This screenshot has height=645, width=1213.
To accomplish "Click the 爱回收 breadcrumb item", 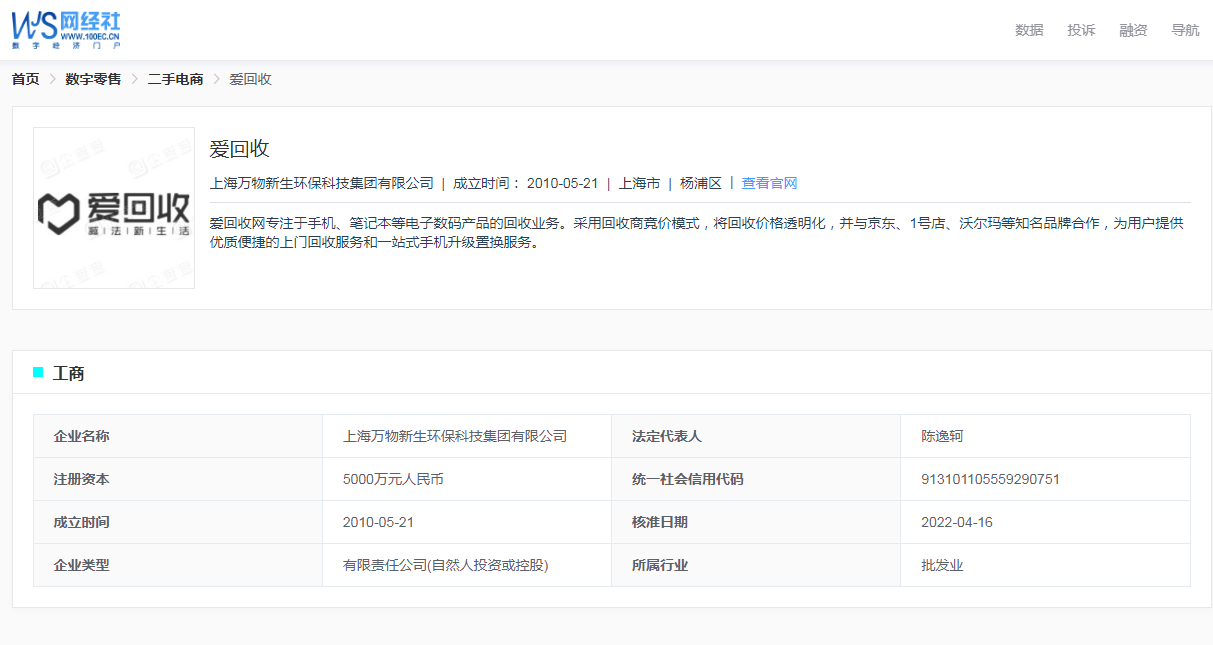I will [250, 79].
